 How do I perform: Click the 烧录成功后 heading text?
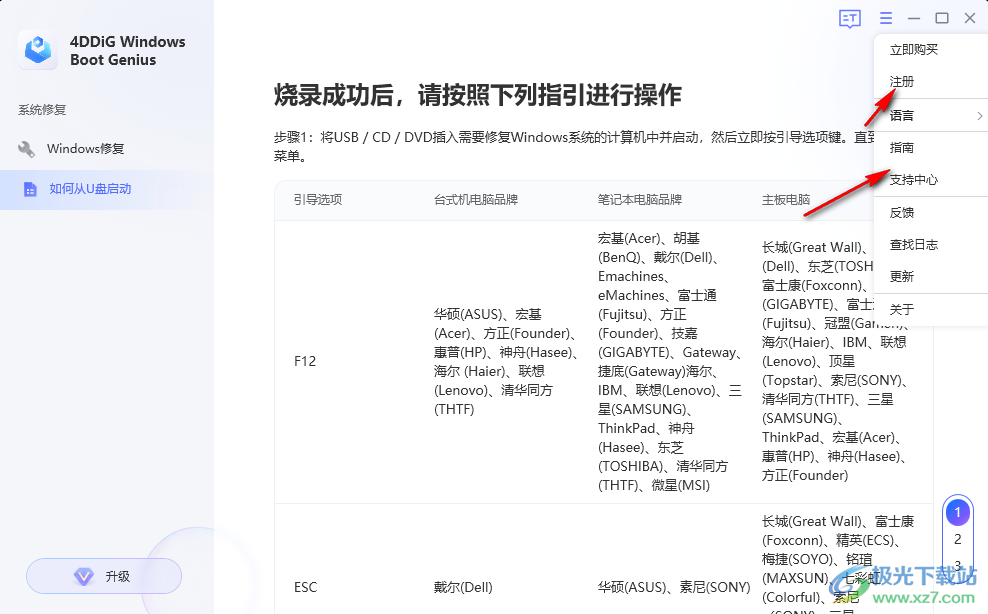pos(478,95)
